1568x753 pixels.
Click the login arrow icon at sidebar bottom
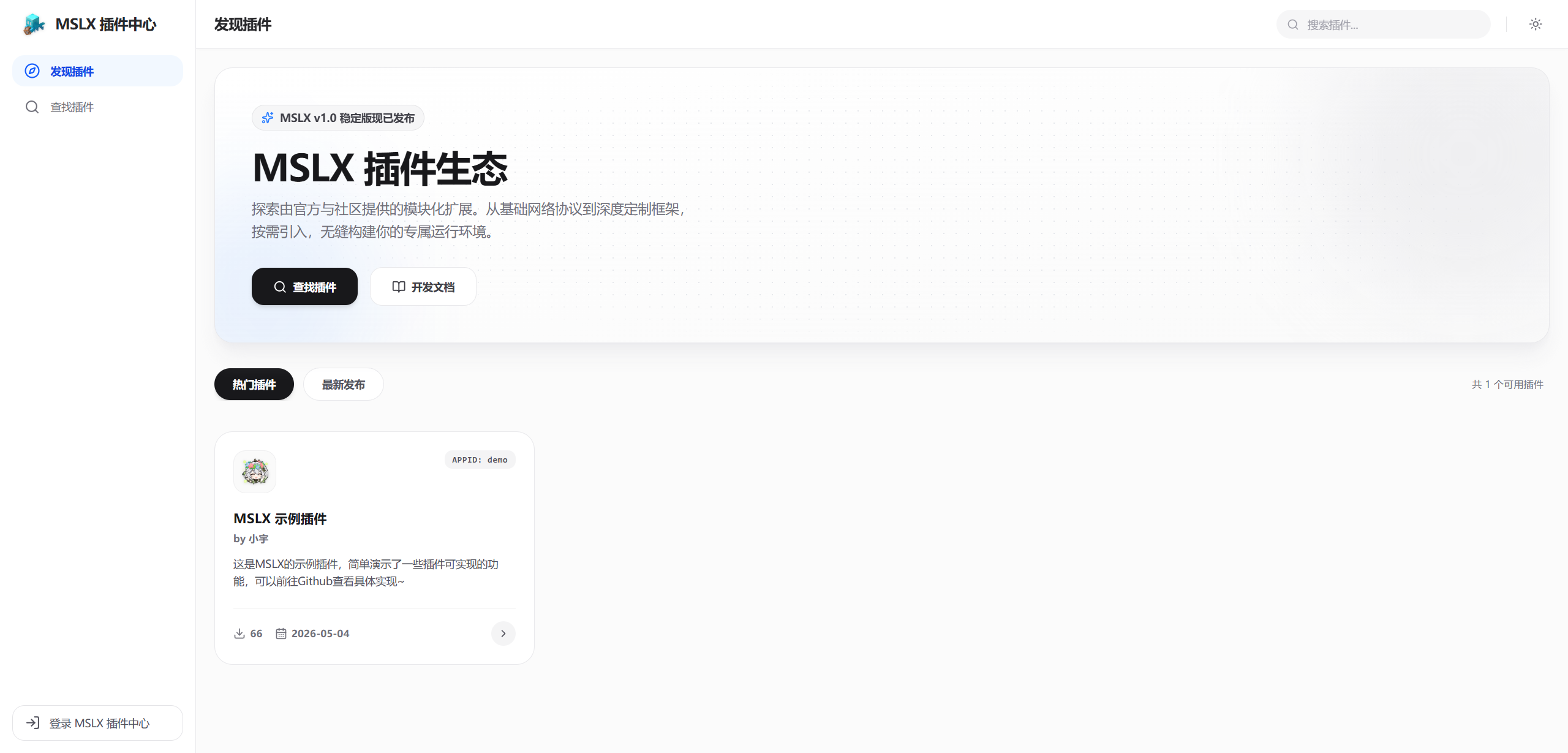[34, 723]
